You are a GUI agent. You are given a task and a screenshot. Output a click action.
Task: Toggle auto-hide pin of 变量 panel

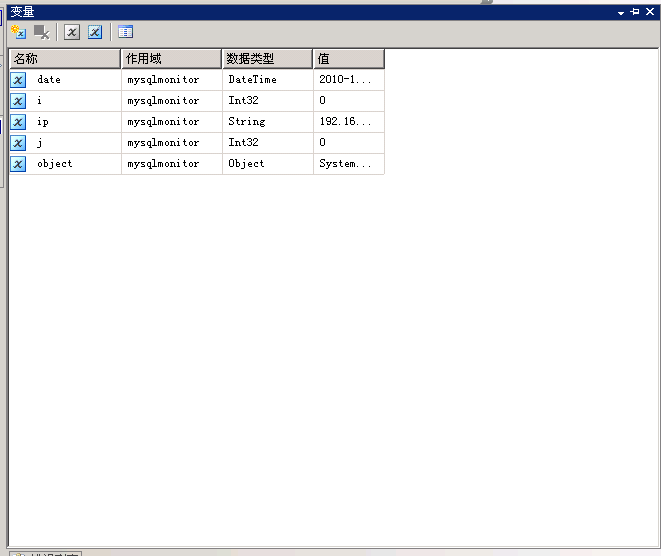click(635, 12)
